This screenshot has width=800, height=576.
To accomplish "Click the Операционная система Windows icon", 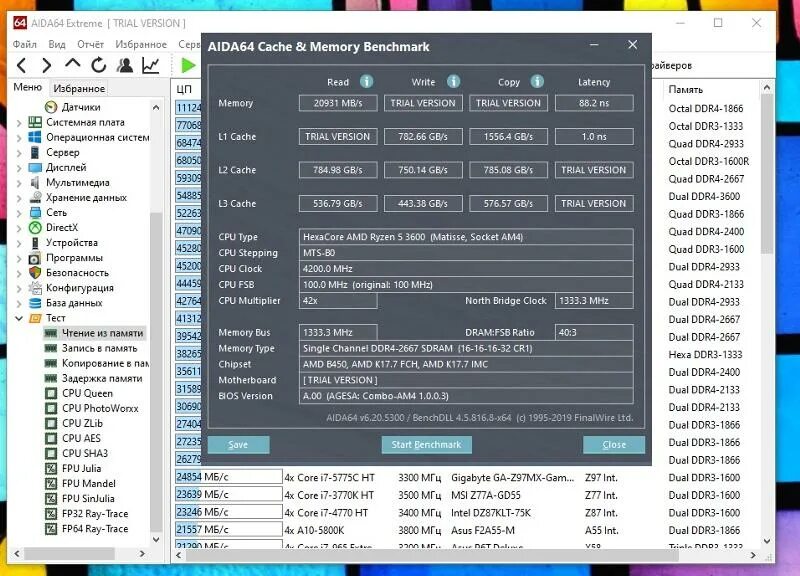I will click(x=35, y=137).
